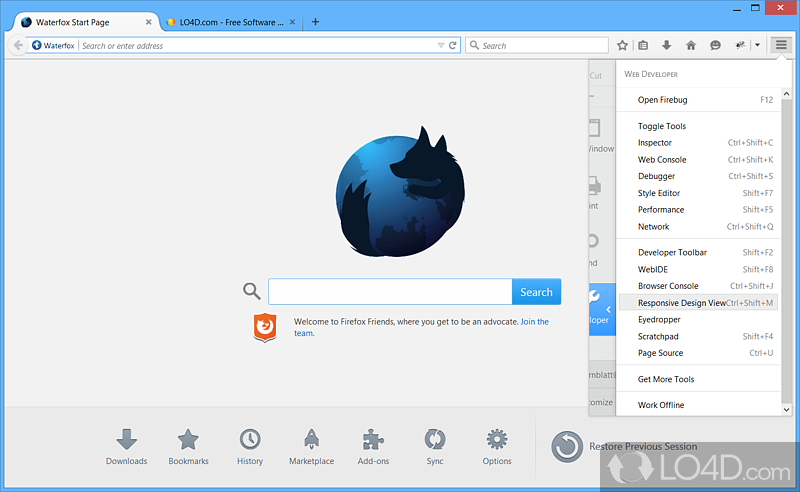The height and width of the screenshot is (492, 800).
Task: Click the magnifier icon in the search box
Action: [474, 45]
